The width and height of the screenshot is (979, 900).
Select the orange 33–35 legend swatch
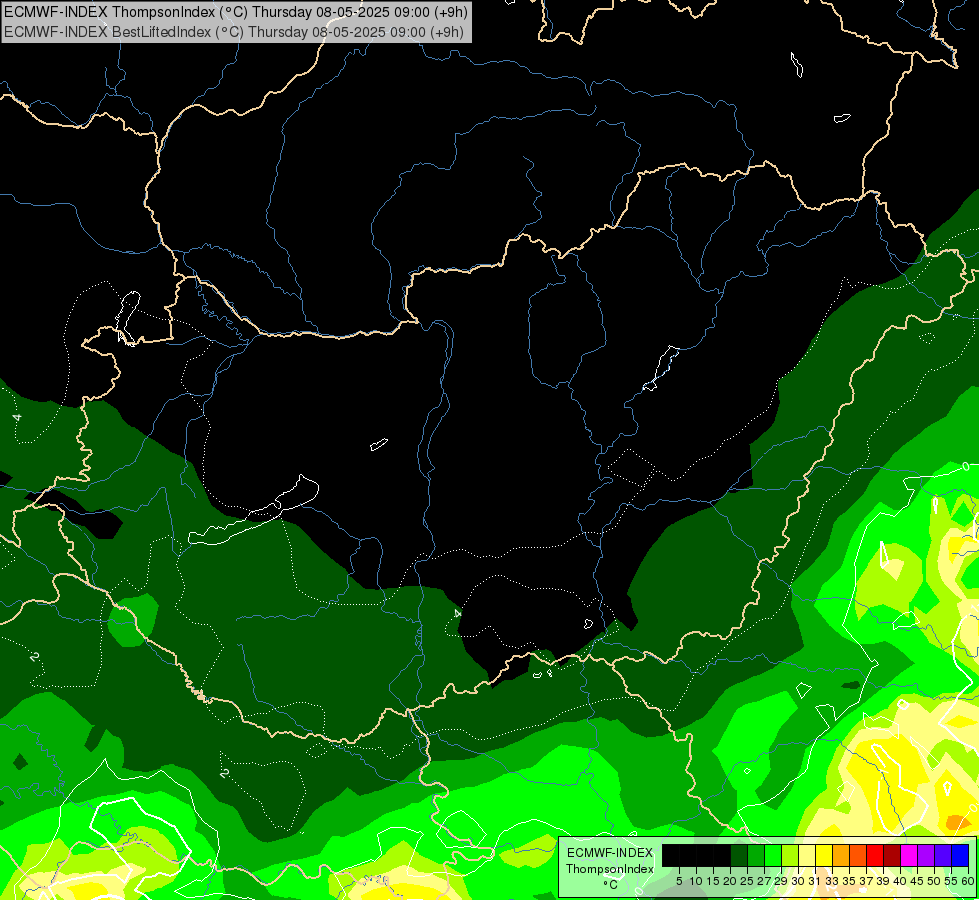(841, 855)
